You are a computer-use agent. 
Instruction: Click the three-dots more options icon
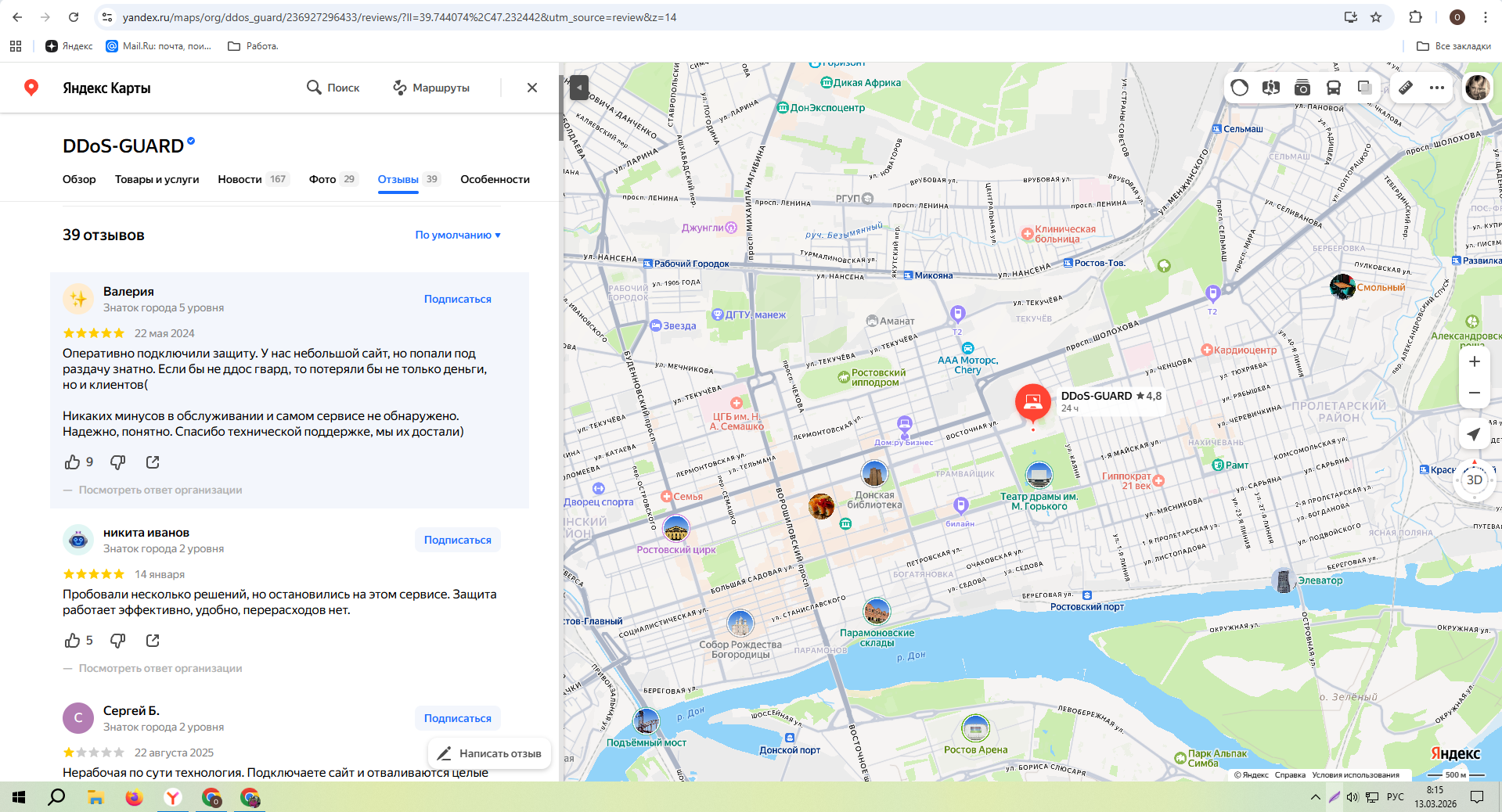pos(1437,88)
